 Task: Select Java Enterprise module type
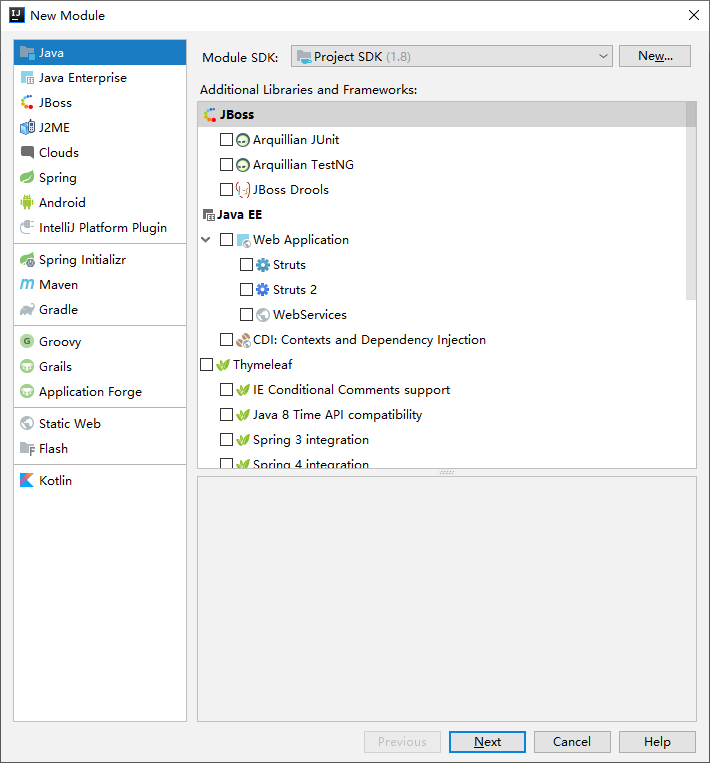point(83,78)
